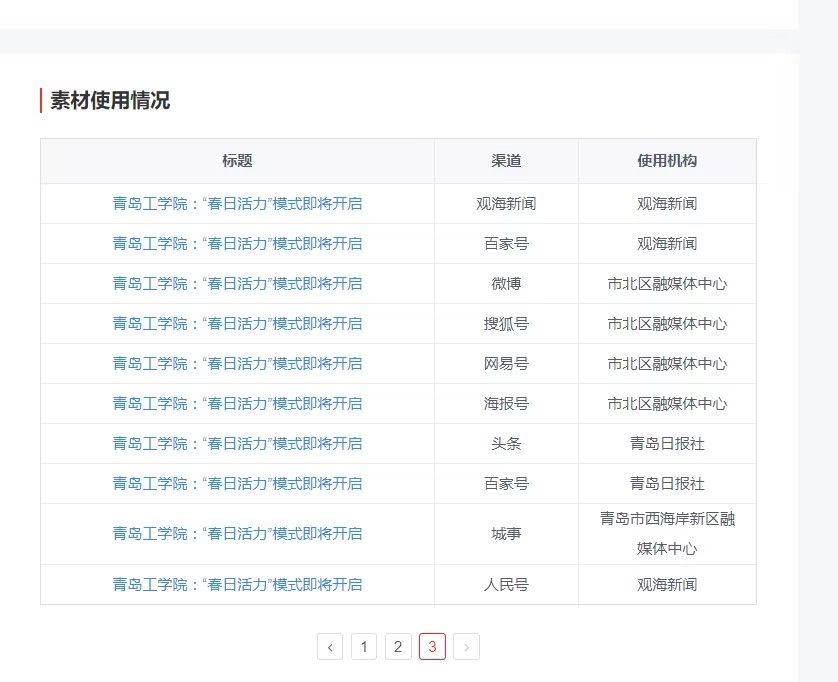Click the 素材使用情况 section heading

pyautogui.click(x=110, y=101)
